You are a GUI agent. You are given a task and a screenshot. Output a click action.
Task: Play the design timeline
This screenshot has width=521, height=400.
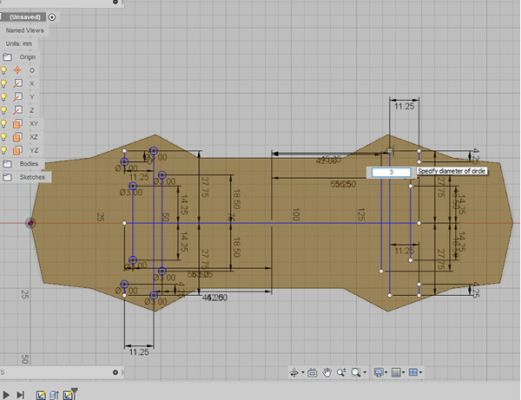click(6, 395)
